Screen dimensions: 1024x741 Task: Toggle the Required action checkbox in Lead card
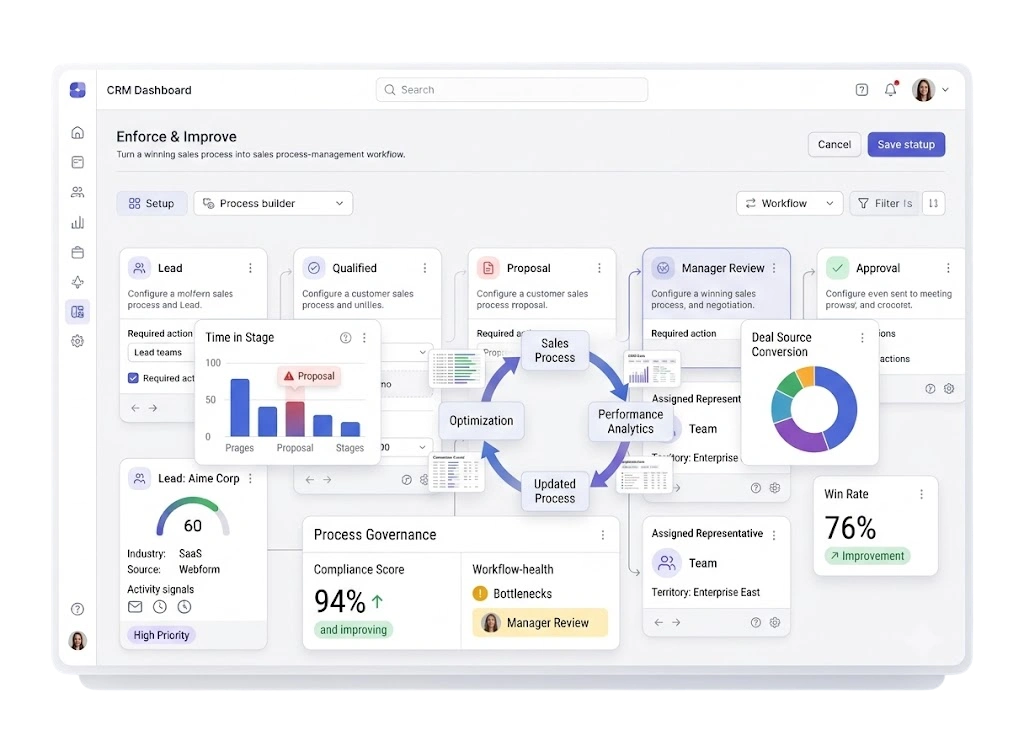(133, 378)
